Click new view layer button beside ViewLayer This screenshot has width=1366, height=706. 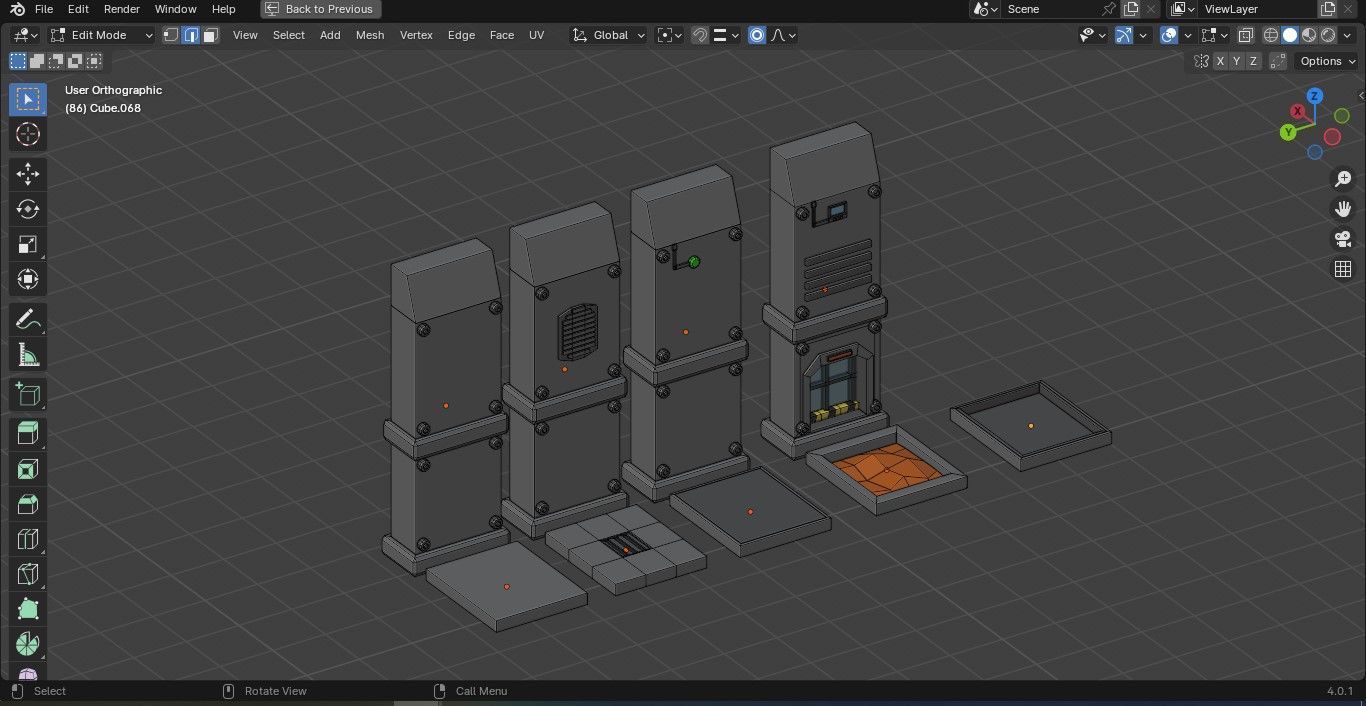tap(1328, 9)
